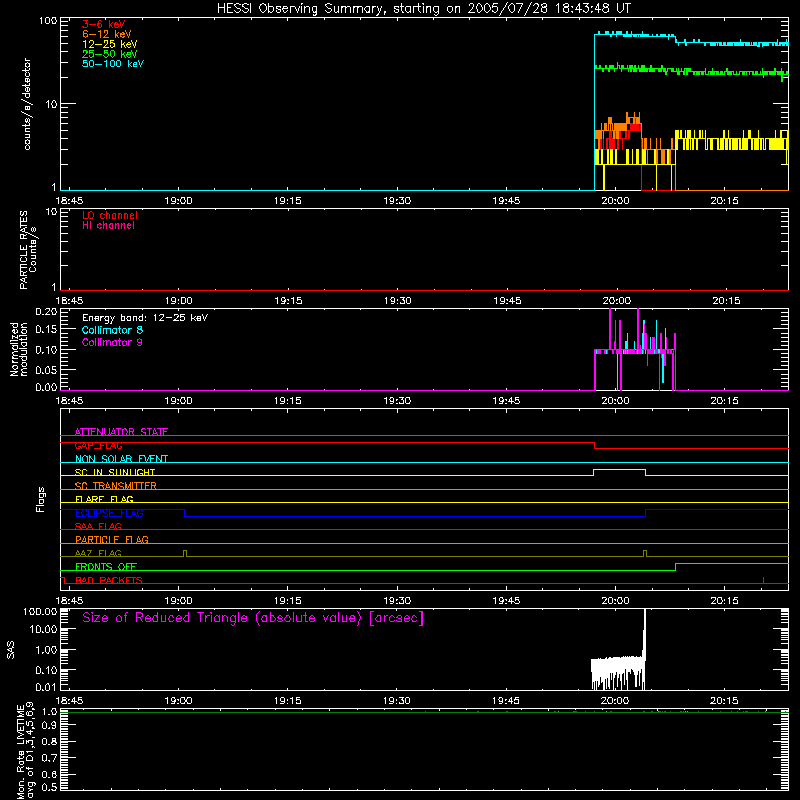Click the 100.00 tick on the SAS axis
The height and width of the screenshot is (800, 800).
[x=40, y=612]
